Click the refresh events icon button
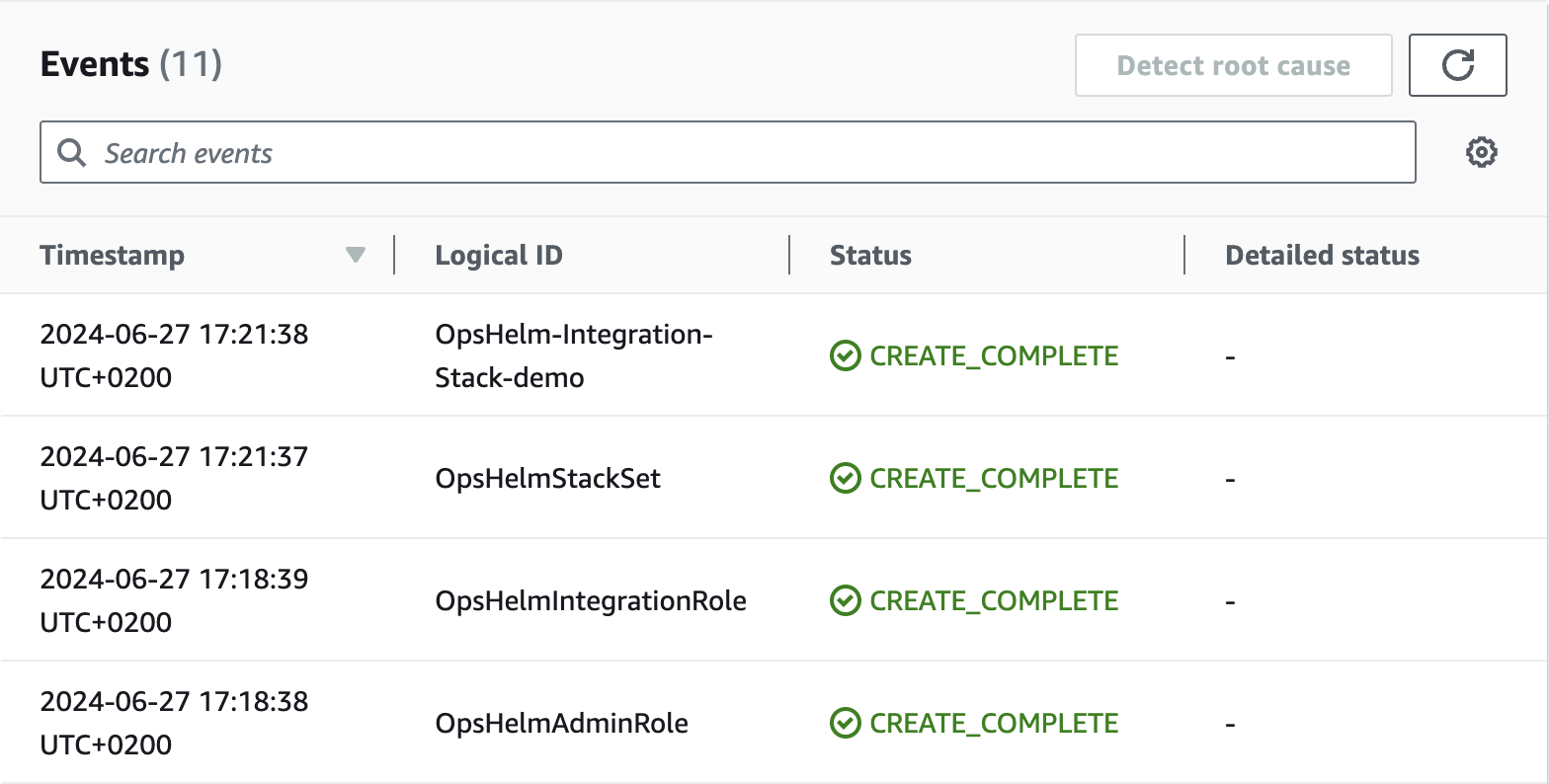Image resolution: width=1549 pixels, height=784 pixels. click(x=1457, y=65)
